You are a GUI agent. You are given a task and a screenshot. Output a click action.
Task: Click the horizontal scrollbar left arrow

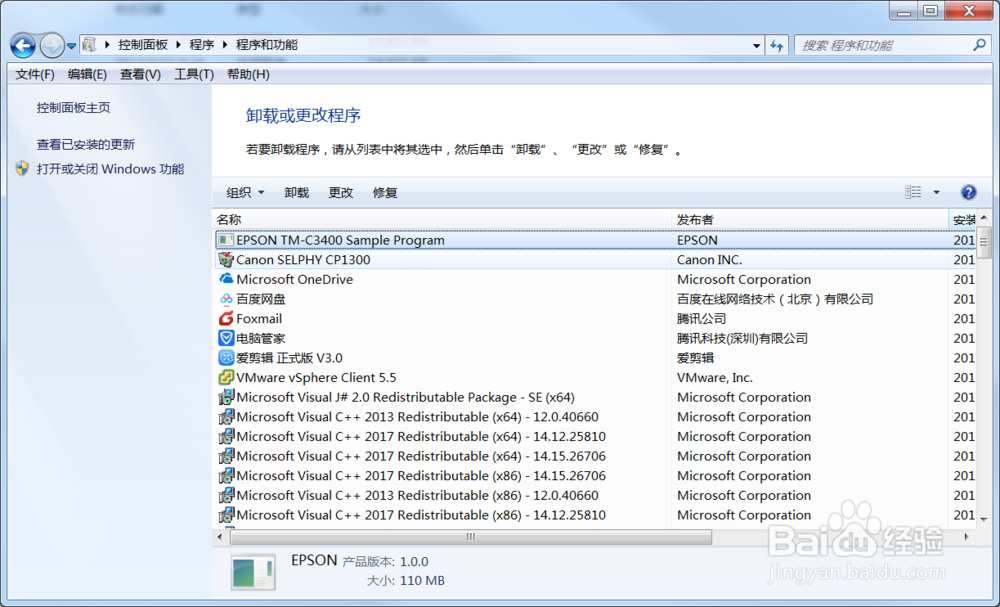pyautogui.click(x=220, y=537)
